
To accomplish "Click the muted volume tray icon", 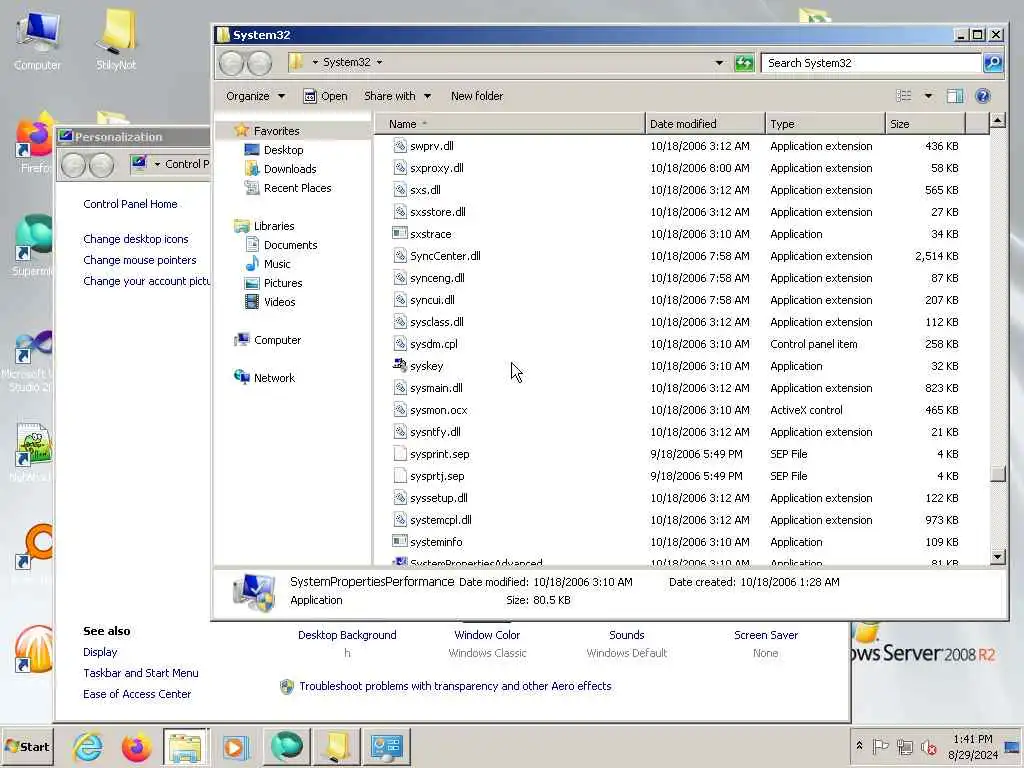I will coord(928,746).
